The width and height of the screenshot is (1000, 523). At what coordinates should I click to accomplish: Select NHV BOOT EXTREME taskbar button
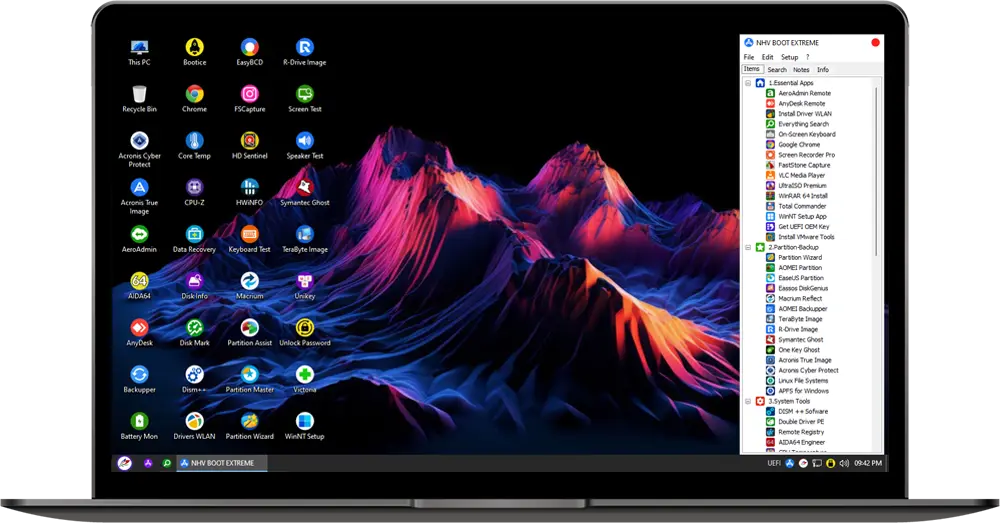pos(221,463)
